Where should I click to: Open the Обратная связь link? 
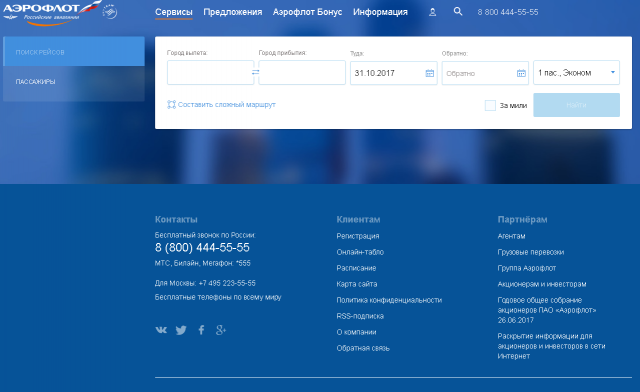[x=363, y=348]
